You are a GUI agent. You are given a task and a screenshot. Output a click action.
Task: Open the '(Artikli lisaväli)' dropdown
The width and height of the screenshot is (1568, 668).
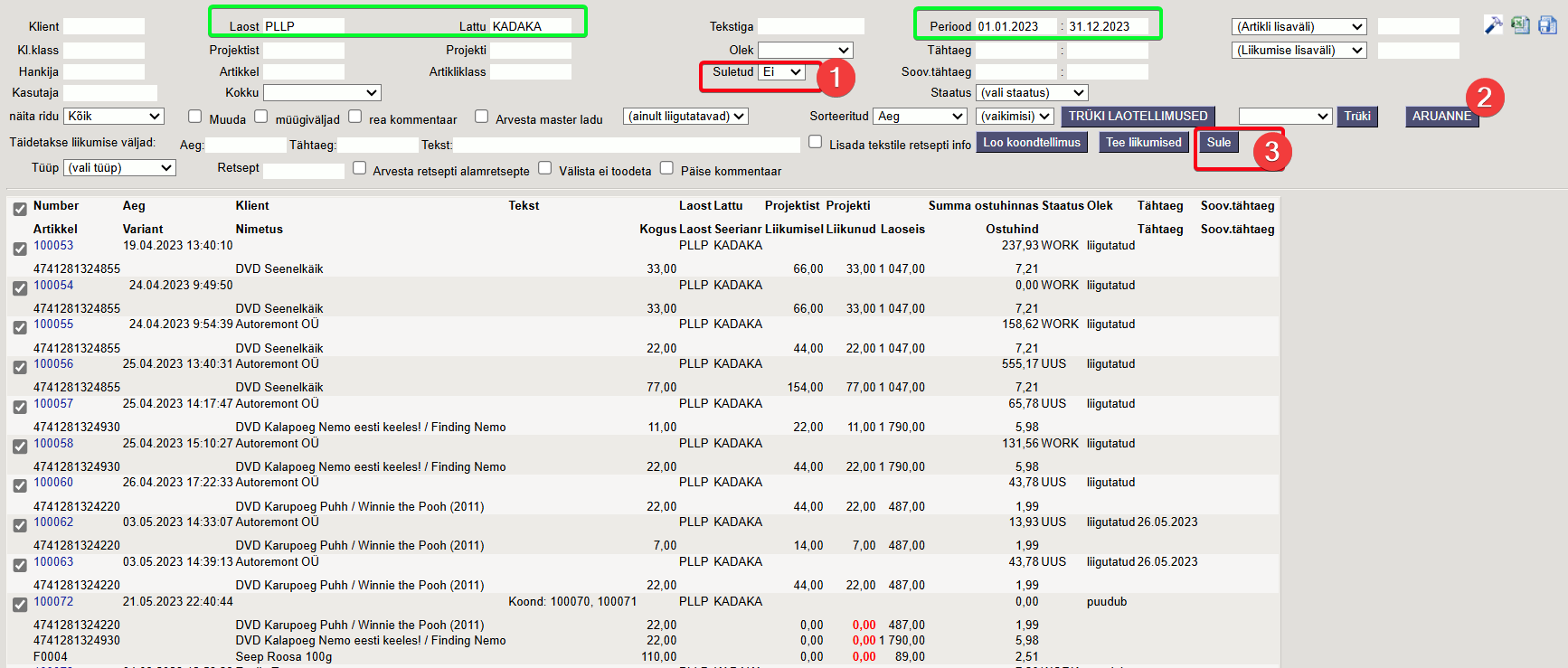coord(1299,27)
